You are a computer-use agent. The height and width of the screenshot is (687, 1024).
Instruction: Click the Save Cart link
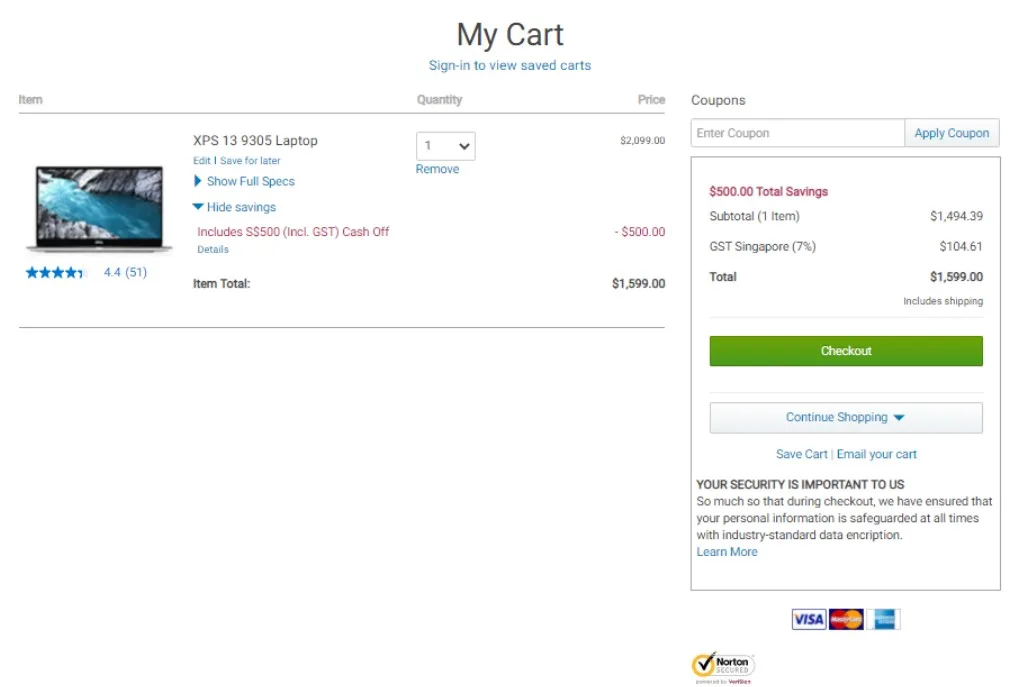click(x=802, y=454)
